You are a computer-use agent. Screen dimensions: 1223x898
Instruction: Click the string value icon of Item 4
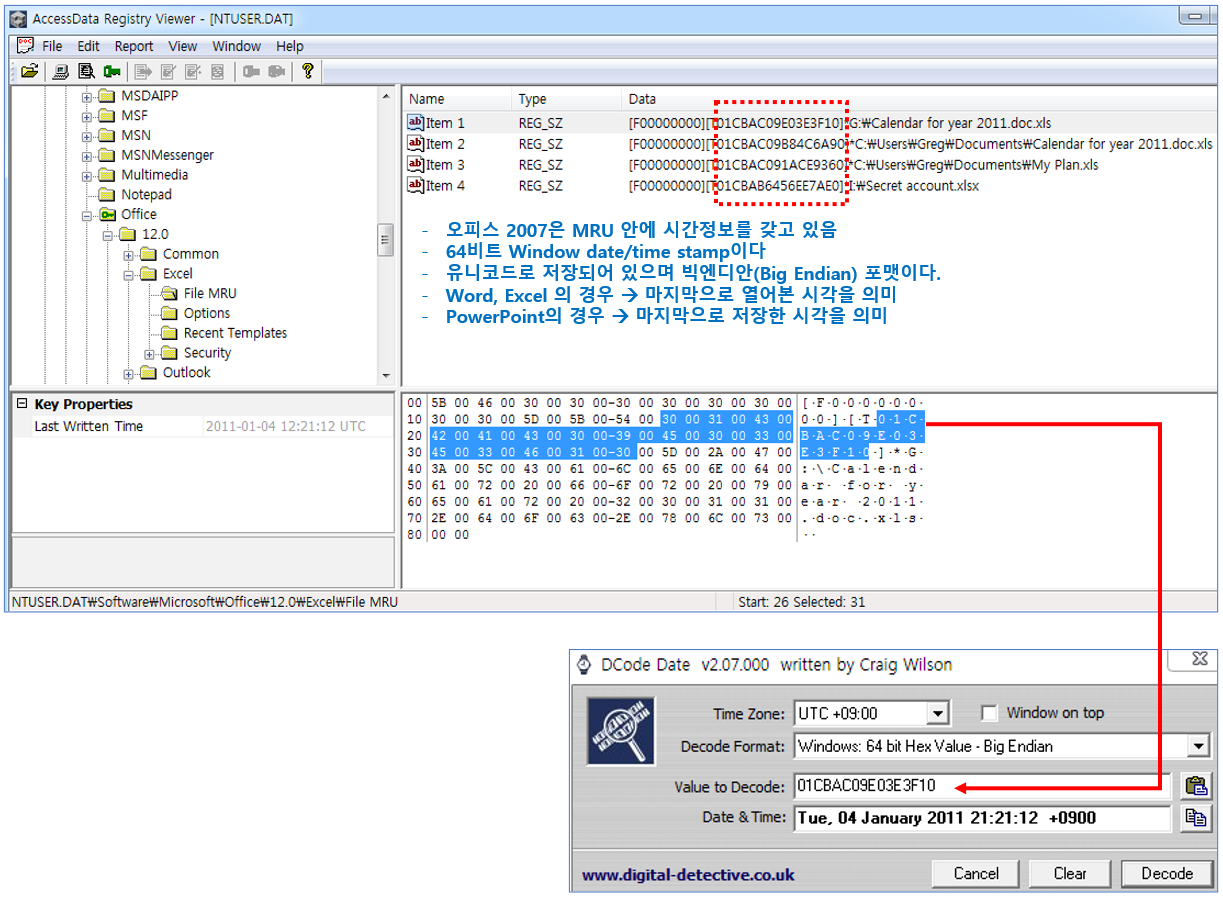tap(416, 185)
